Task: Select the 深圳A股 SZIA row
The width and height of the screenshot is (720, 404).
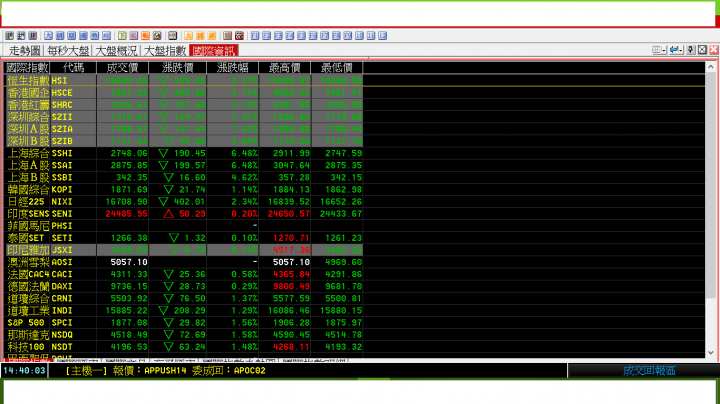Action: point(184,129)
